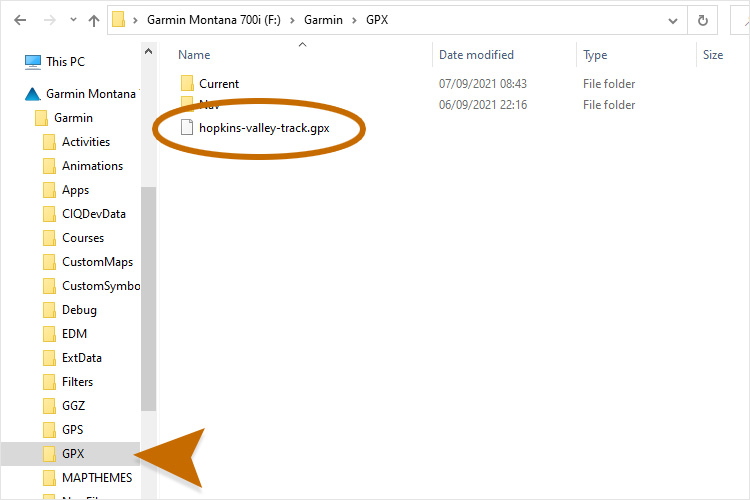The height and width of the screenshot is (500, 750).
Task: Open the CustomSymbols folder
Action: 101,286
